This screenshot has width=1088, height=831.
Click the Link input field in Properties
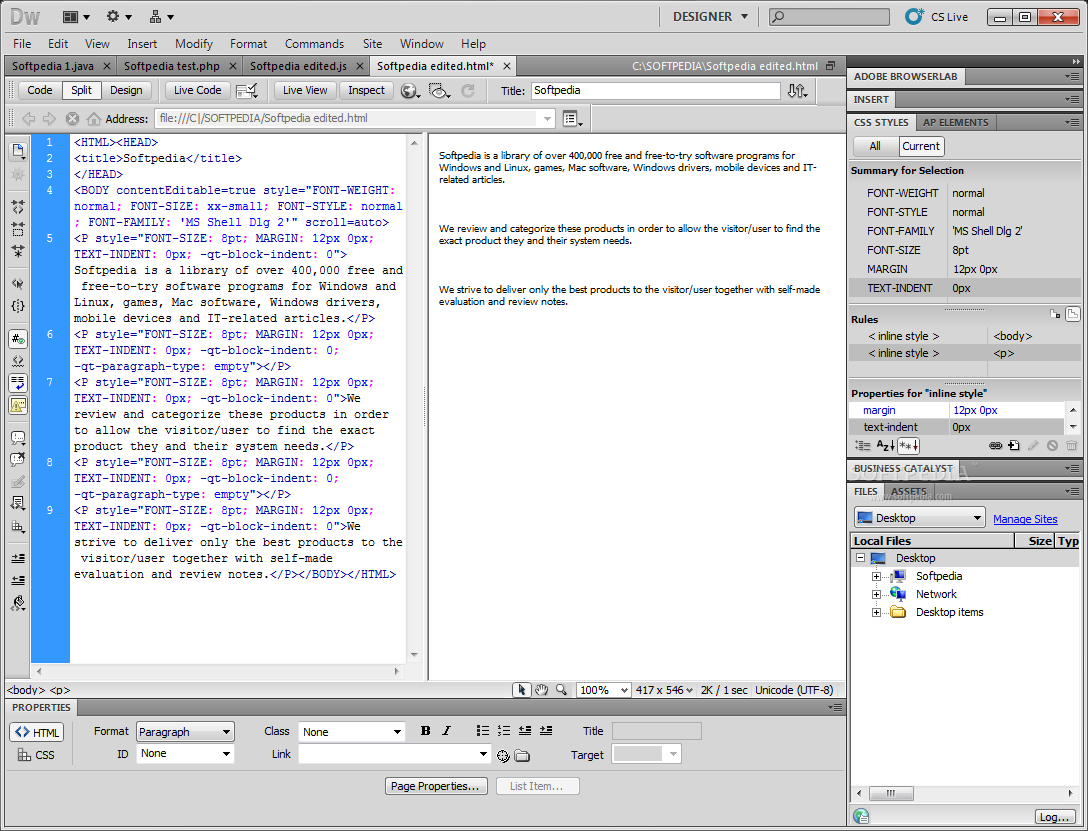coord(394,754)
